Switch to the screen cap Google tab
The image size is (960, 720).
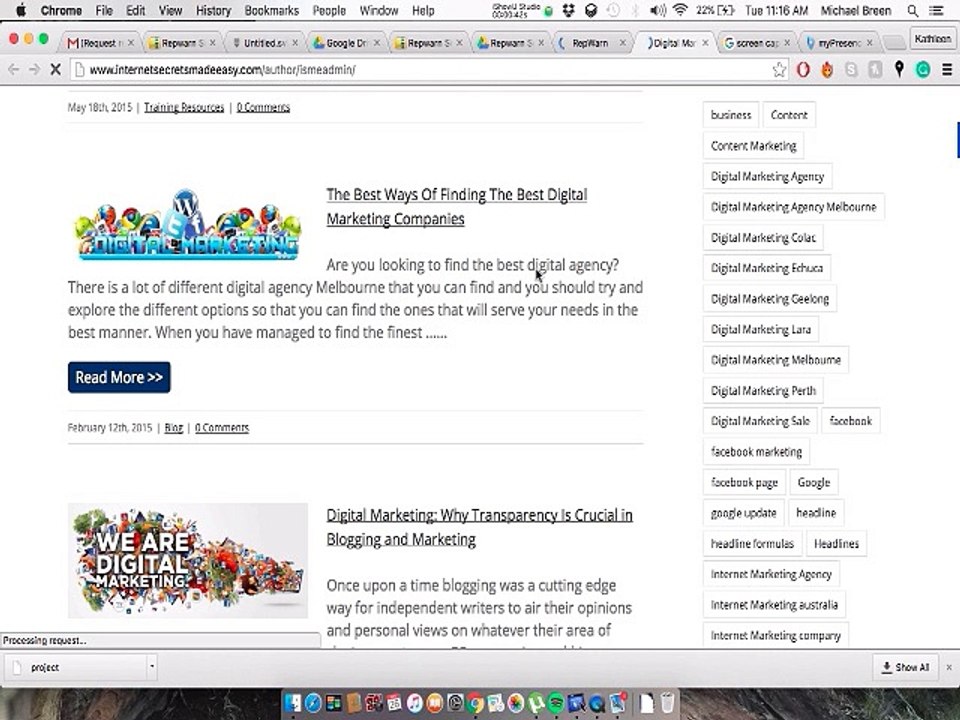(757, 42)
